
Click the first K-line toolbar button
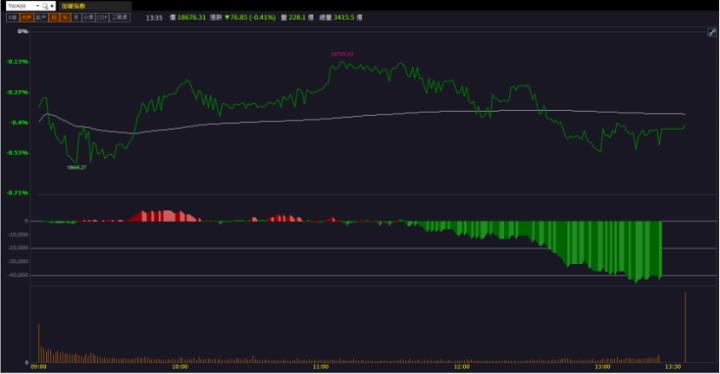click(x=12, y=17)
